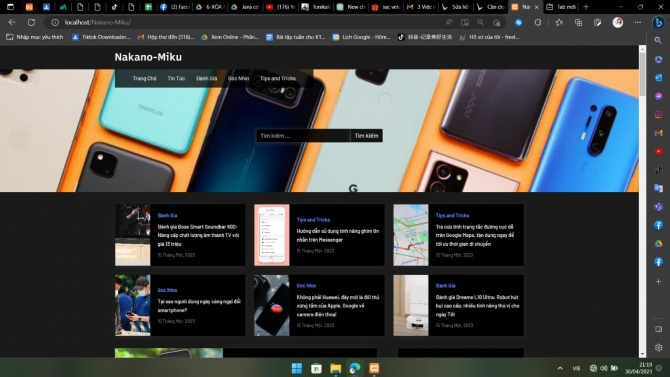Show hidden system tray icons chevron

[x=560, y=368]
